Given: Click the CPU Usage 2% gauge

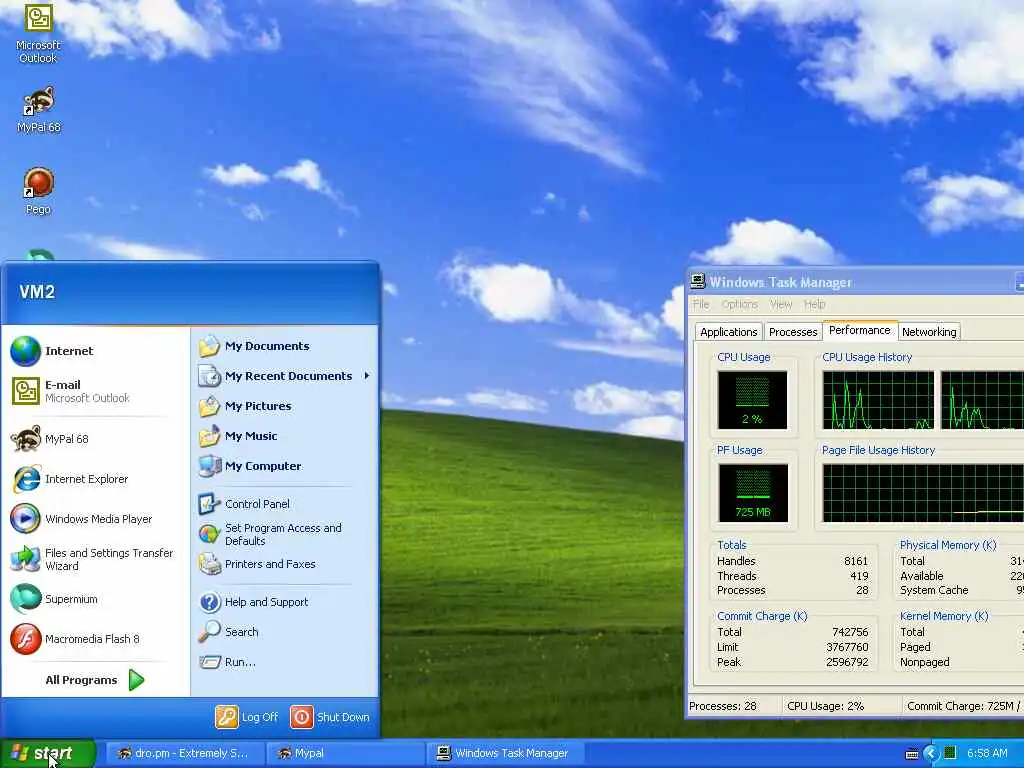Looking at the screenshot, I should click(752, 400).
